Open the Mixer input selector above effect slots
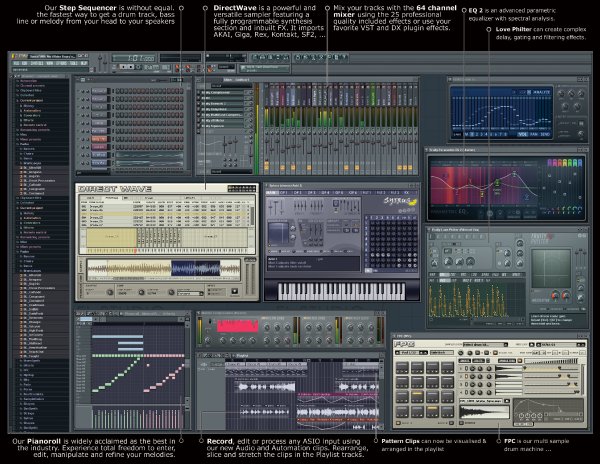Screen dimensions: 600x464 230,86
